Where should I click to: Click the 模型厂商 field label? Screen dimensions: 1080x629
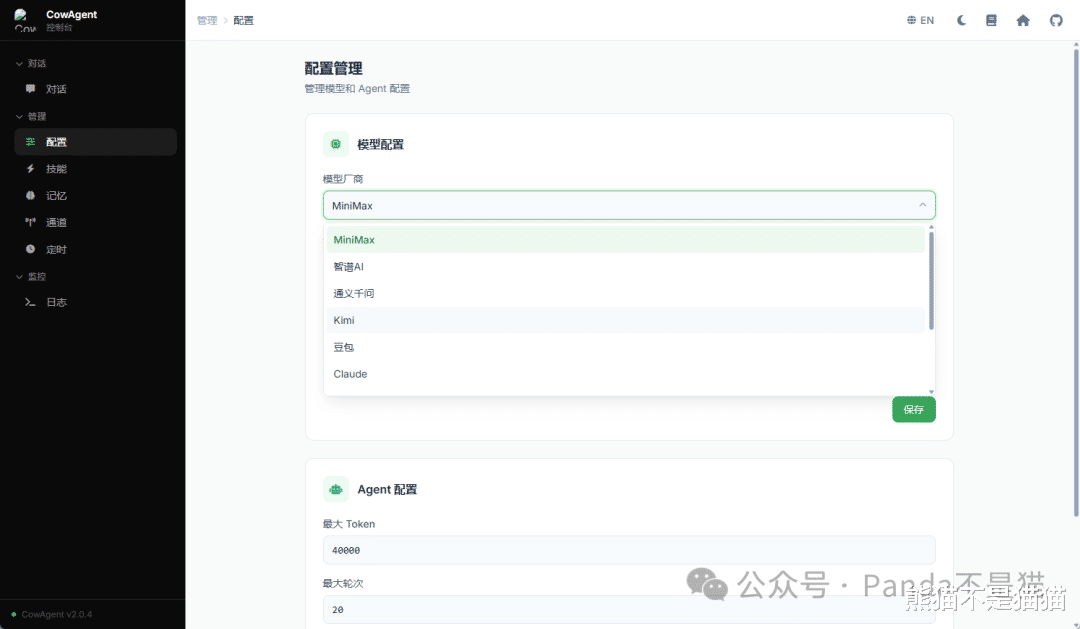coord(343,178)
